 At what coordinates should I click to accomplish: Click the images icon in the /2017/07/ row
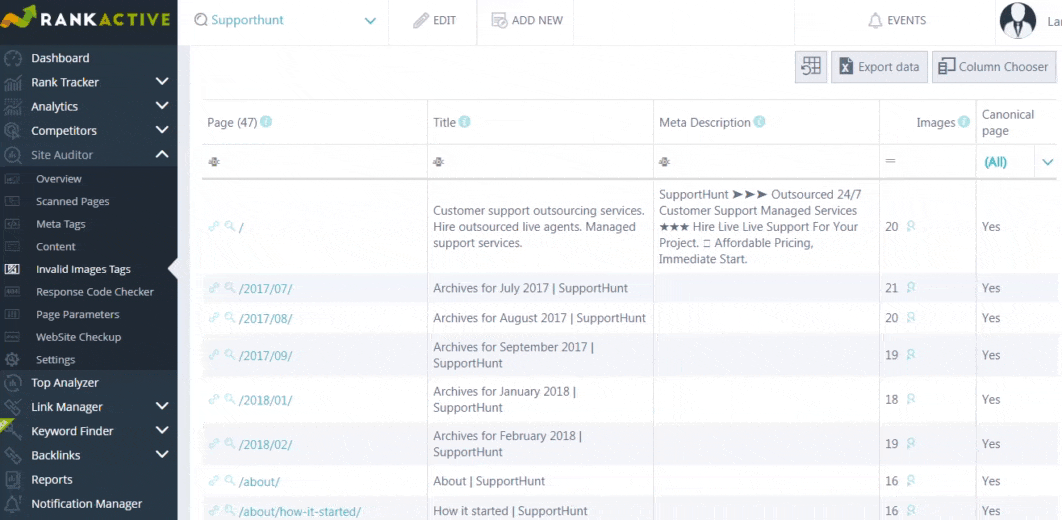click(x=911, y=288)
